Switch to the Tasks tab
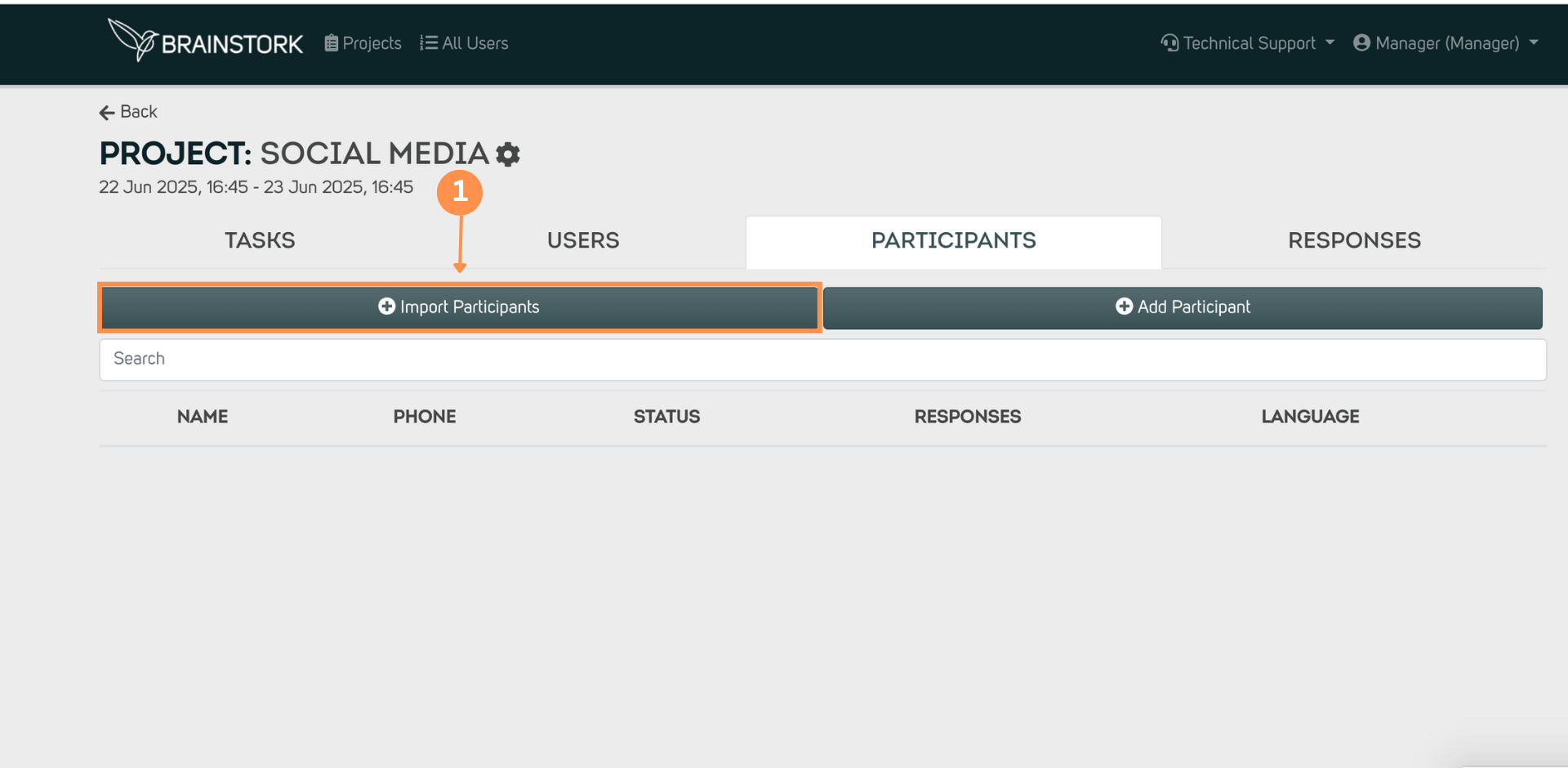This screenshot has height=768, width=1568. point(260,241)
